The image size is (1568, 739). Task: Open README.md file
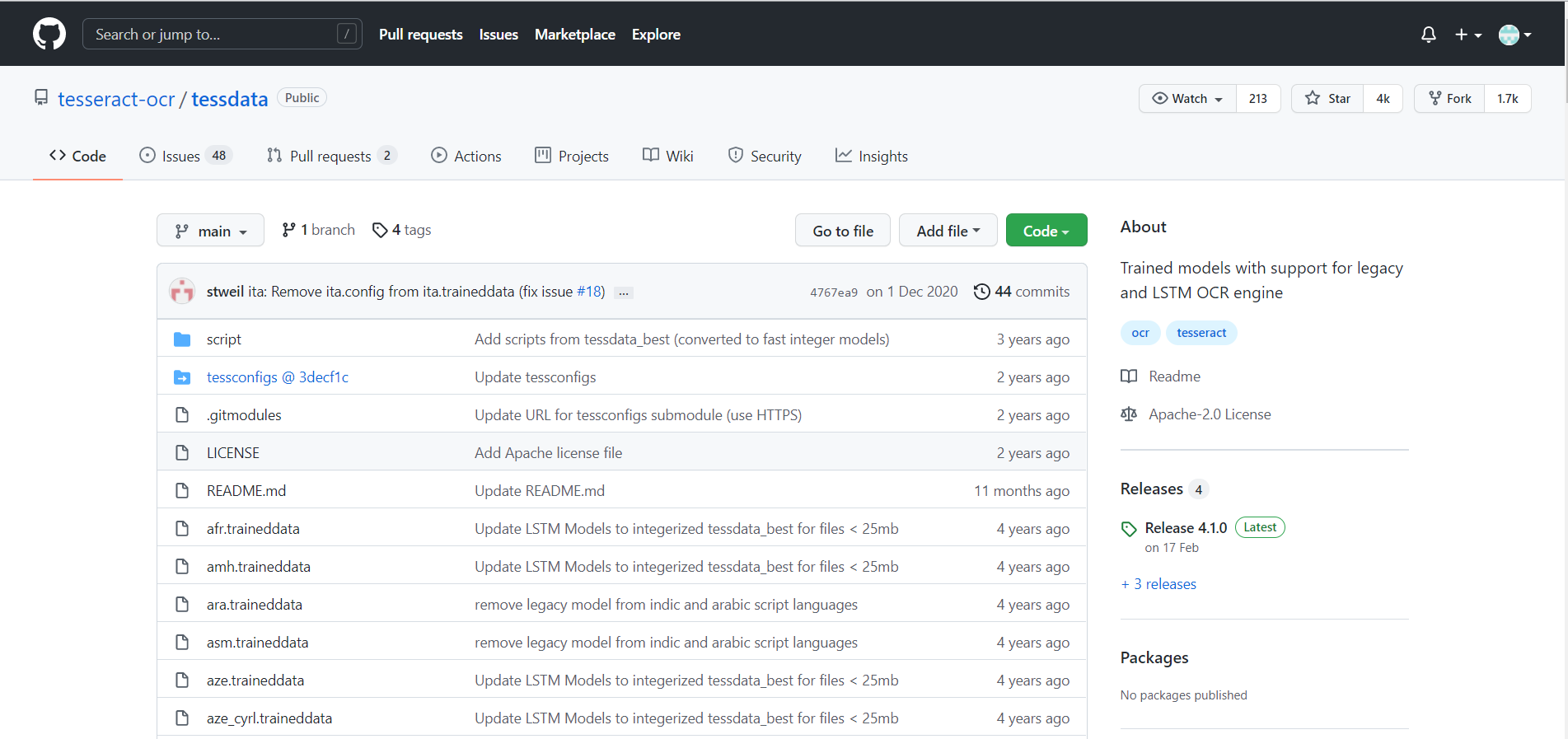[246, 491]
